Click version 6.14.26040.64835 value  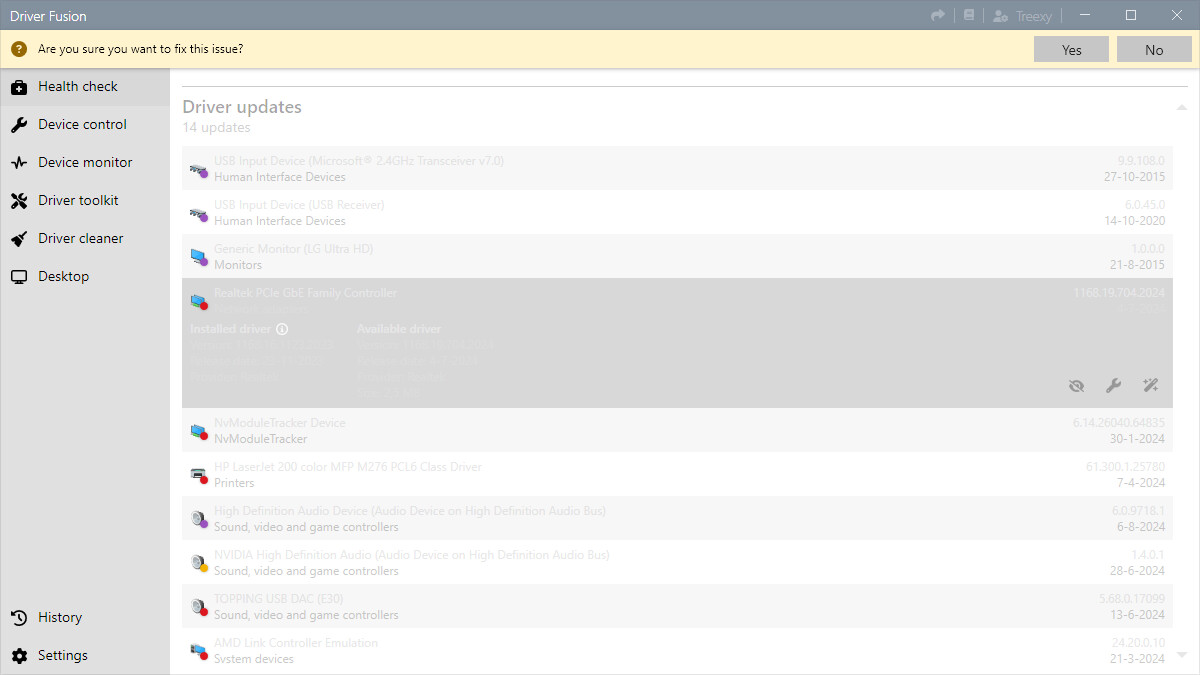pos(1119,423)
